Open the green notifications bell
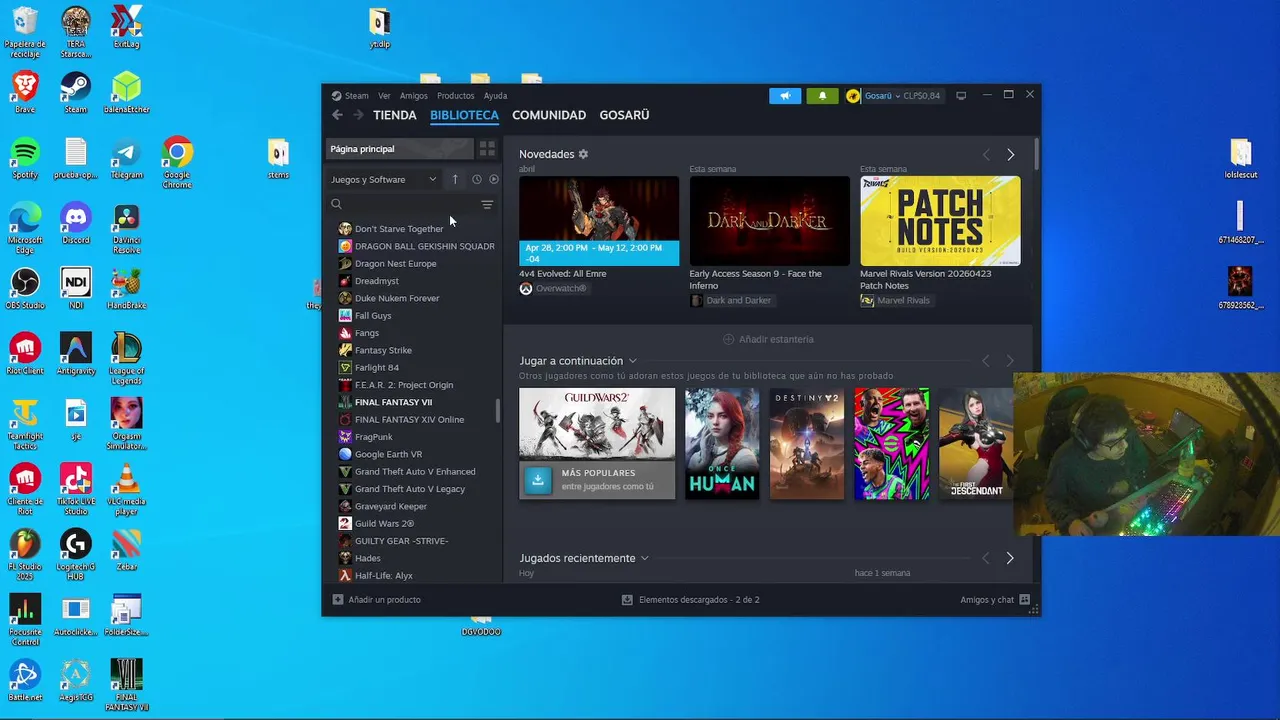Image resolution: width=1280 pixels, height=720 pixels. [822, 96]
